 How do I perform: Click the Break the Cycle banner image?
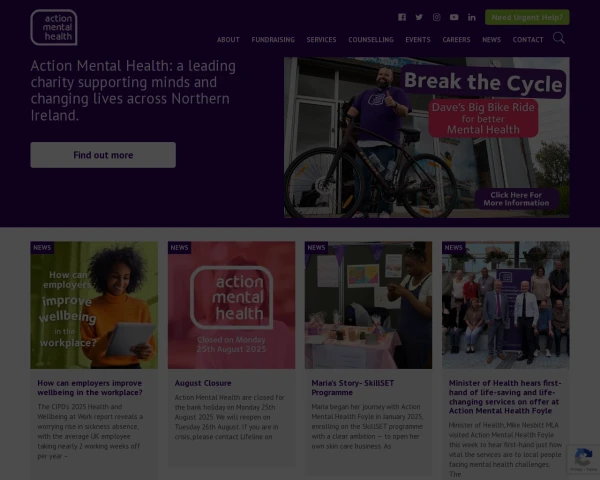[x=427, y=137]
